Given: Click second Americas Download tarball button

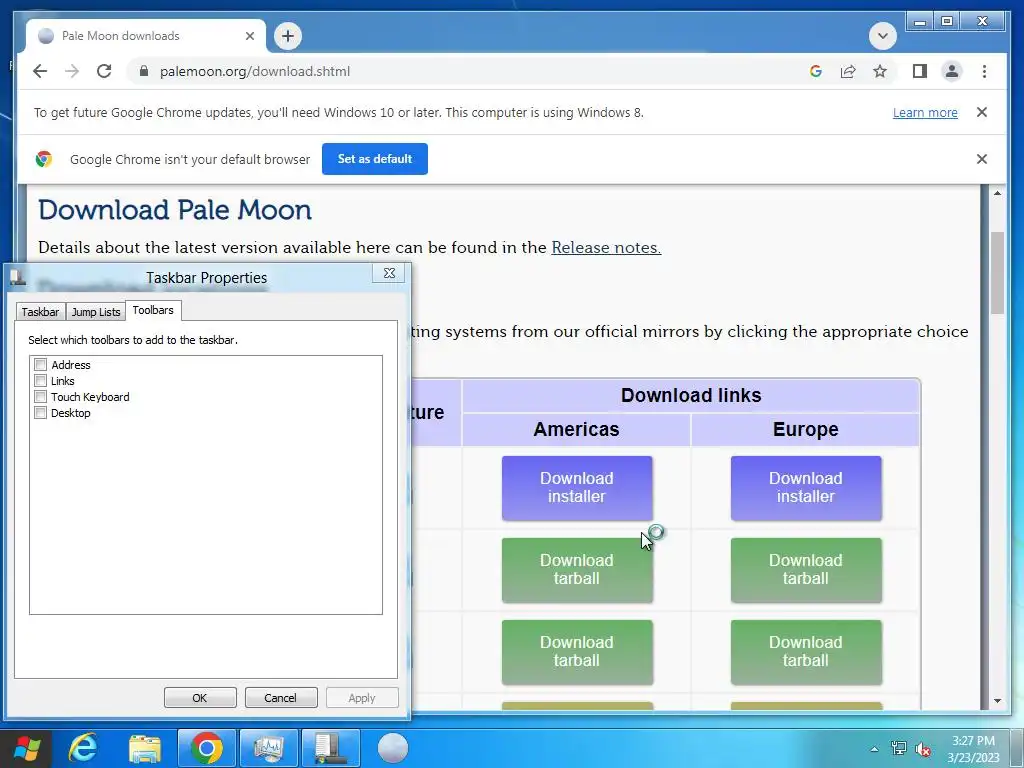Looking at the screenshot, I should tap(577, 652).
